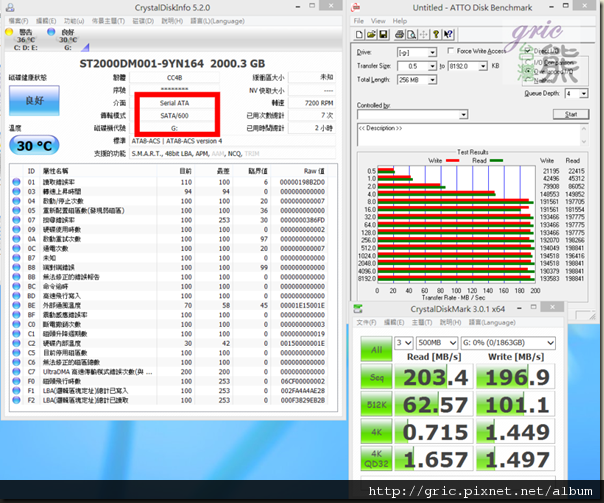Click the blue 良好 health status button
604x503 pixels.
point(34,101)
